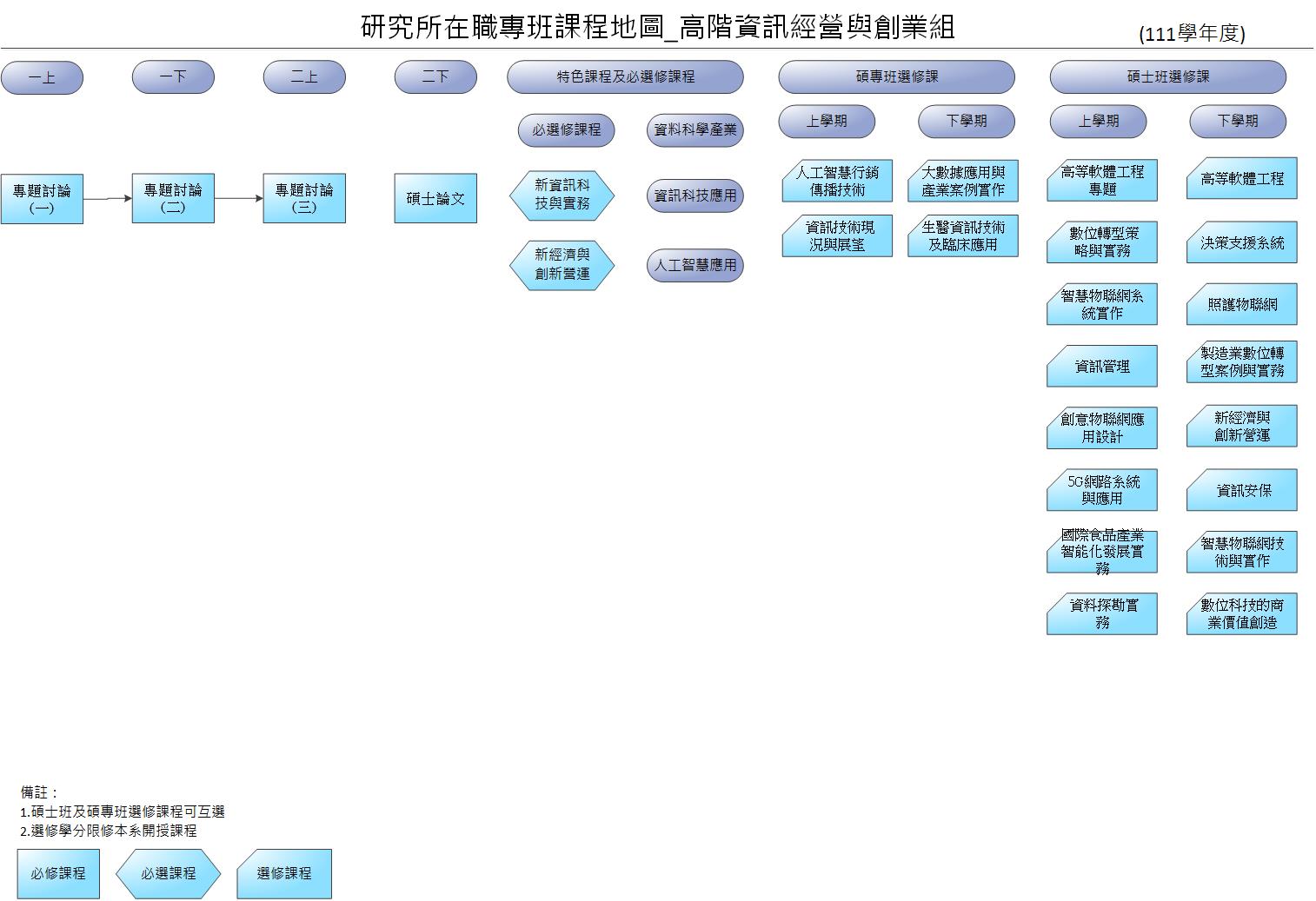Click the 碩專班選修課 header pill
Screen dimensions: 1316x901
click(x=896, y=76)
